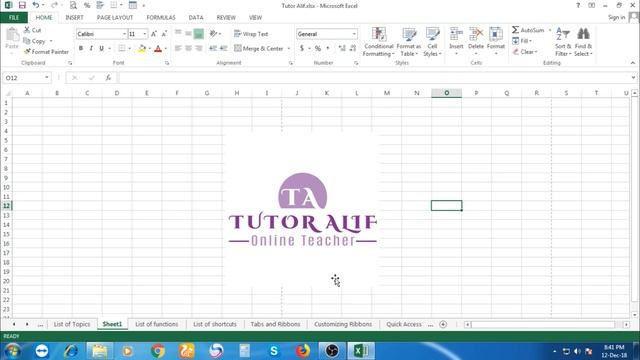Viewport: 640px width, 360px height.
Task: Click the Insert cells icon
Action: point(456,34)
